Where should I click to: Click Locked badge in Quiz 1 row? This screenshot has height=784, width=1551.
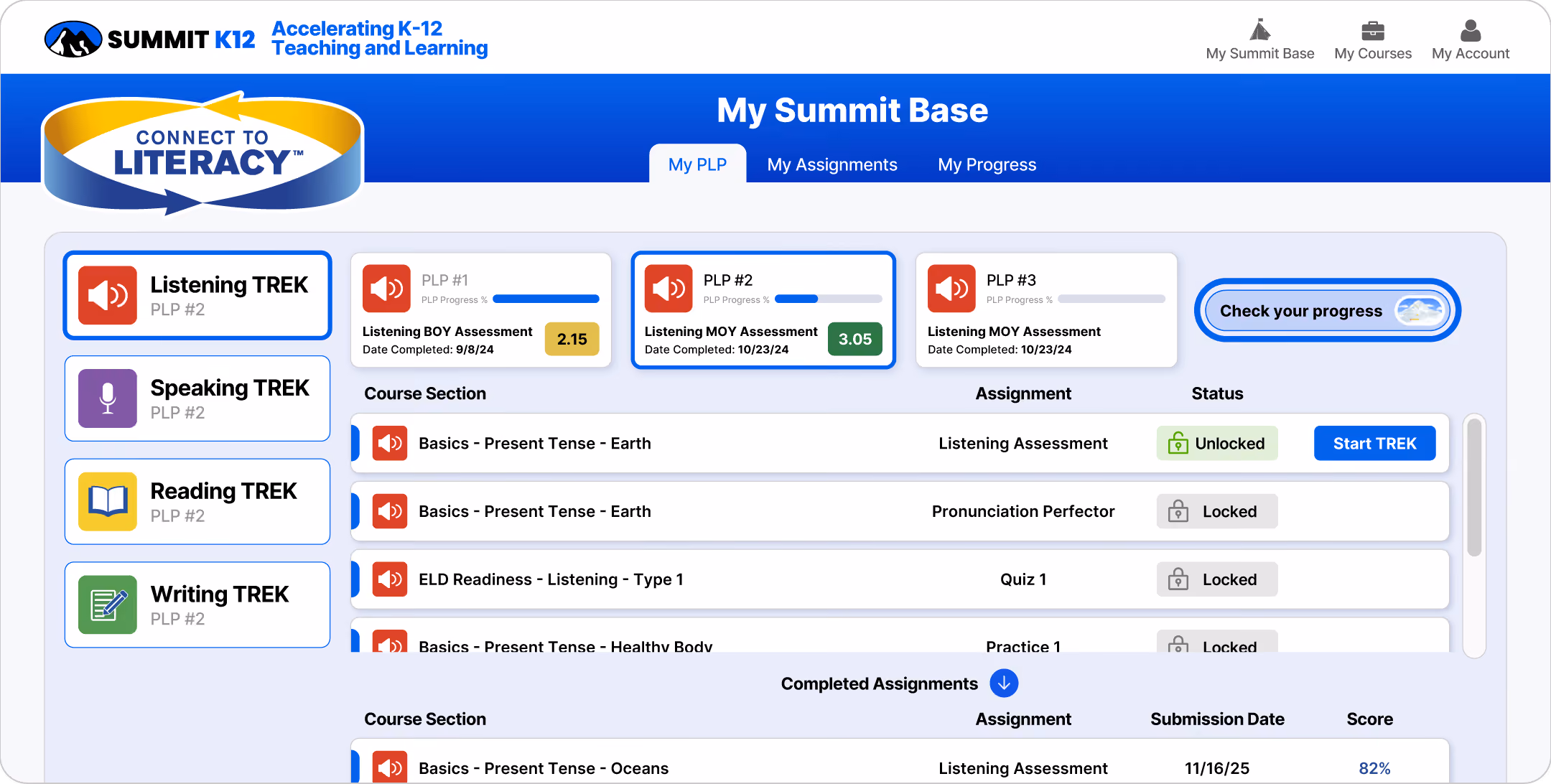1216,579
